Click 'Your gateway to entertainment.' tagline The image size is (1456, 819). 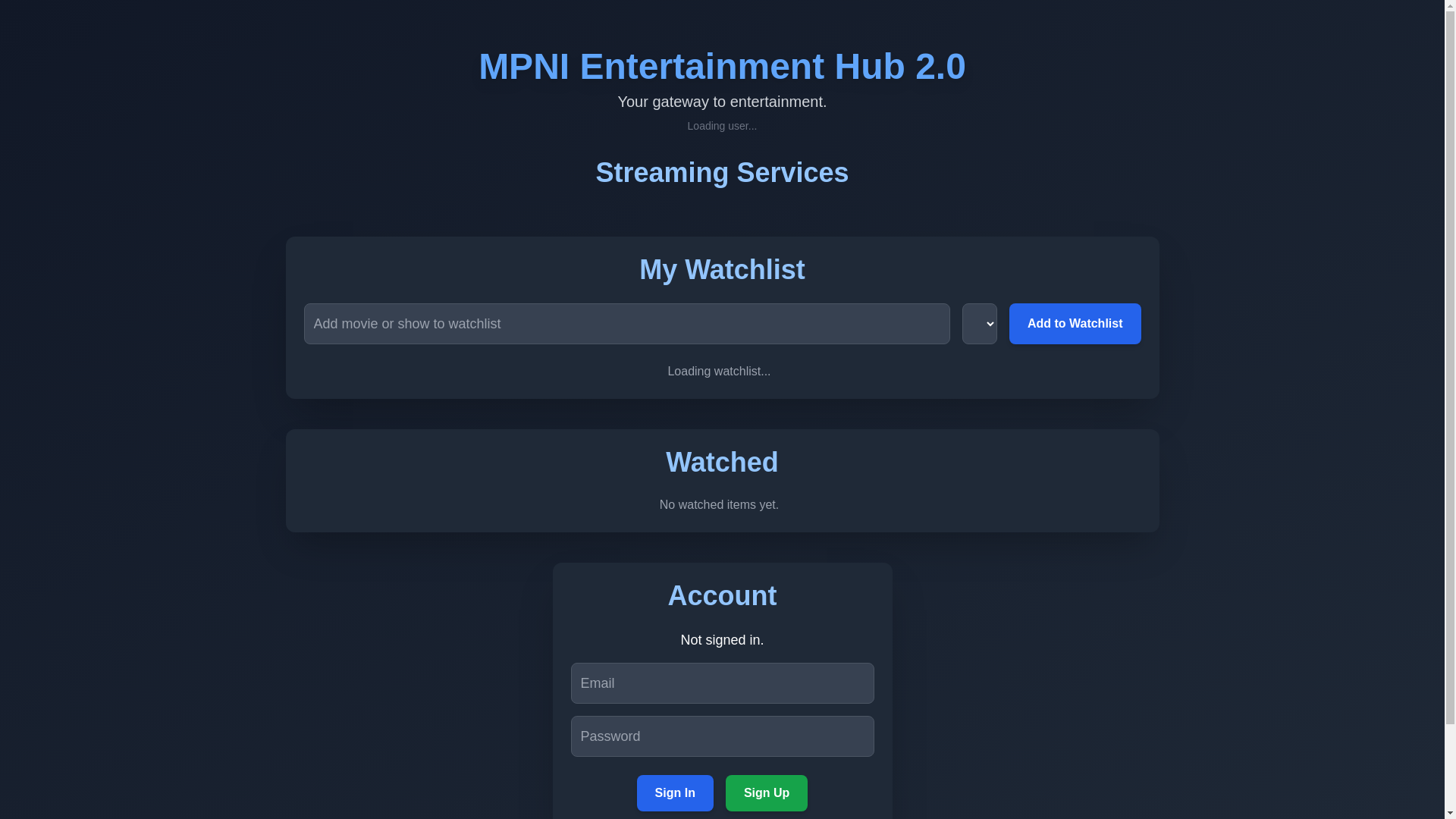coord(722,102)
